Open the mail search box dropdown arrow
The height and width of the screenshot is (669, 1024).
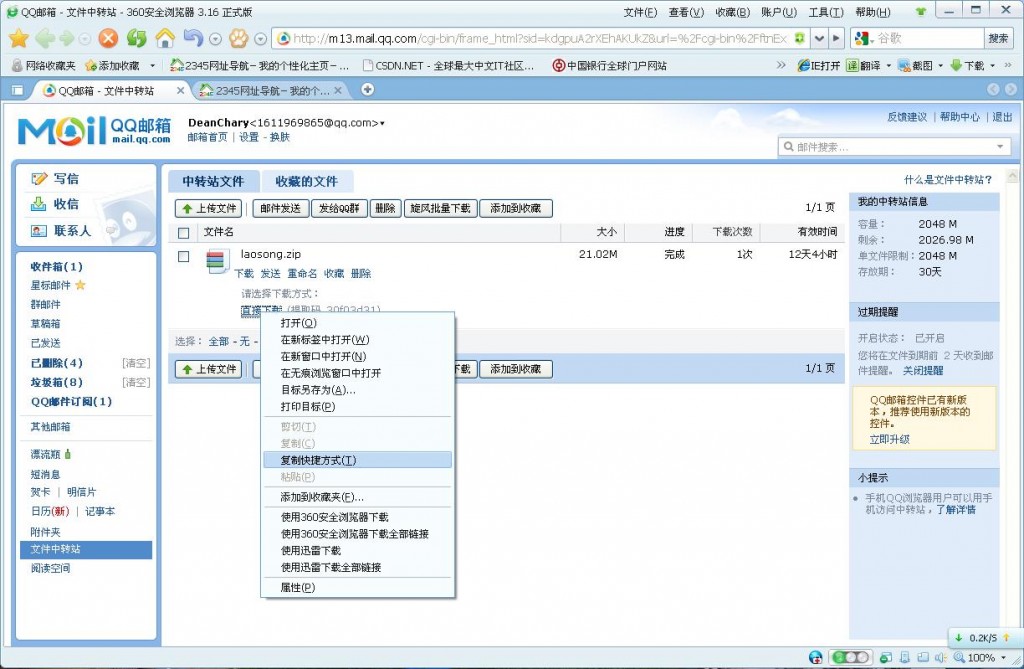coord(1000,146)
